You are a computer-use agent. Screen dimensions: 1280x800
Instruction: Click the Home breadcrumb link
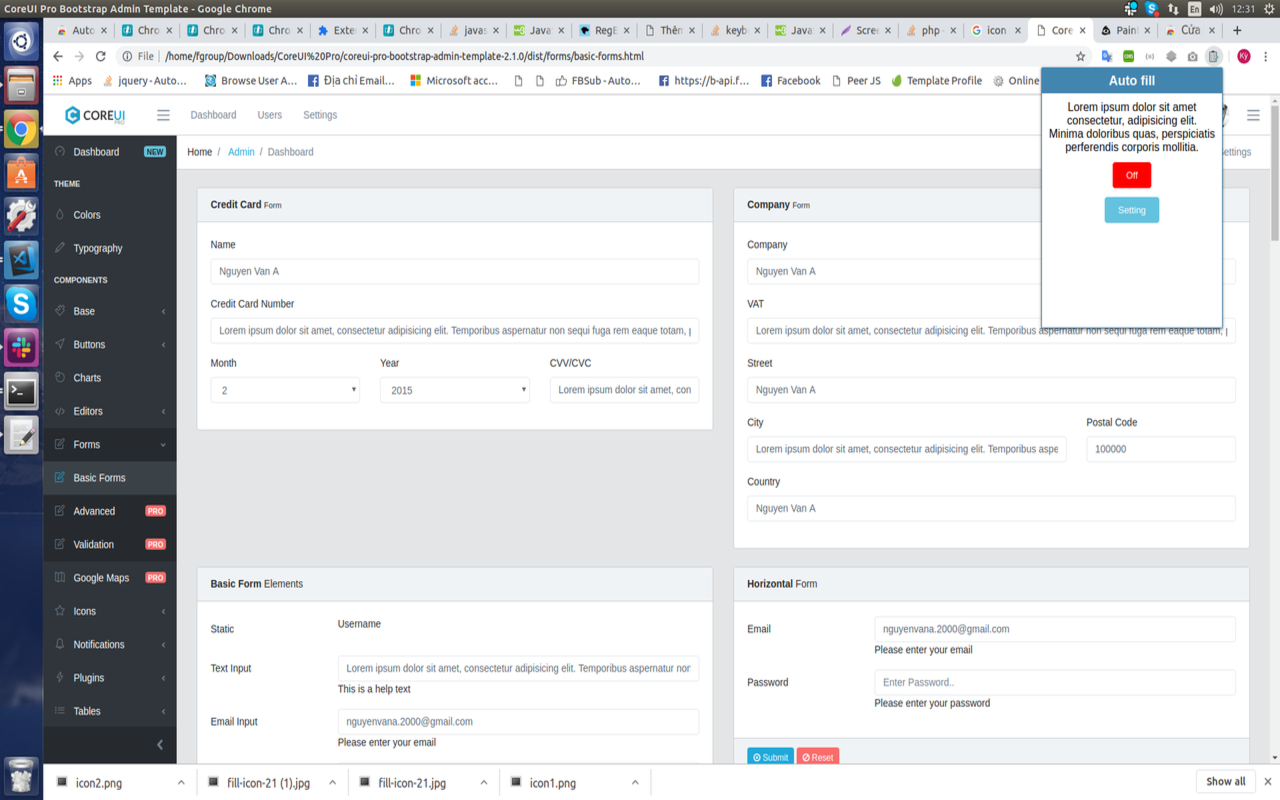[200, 152]
